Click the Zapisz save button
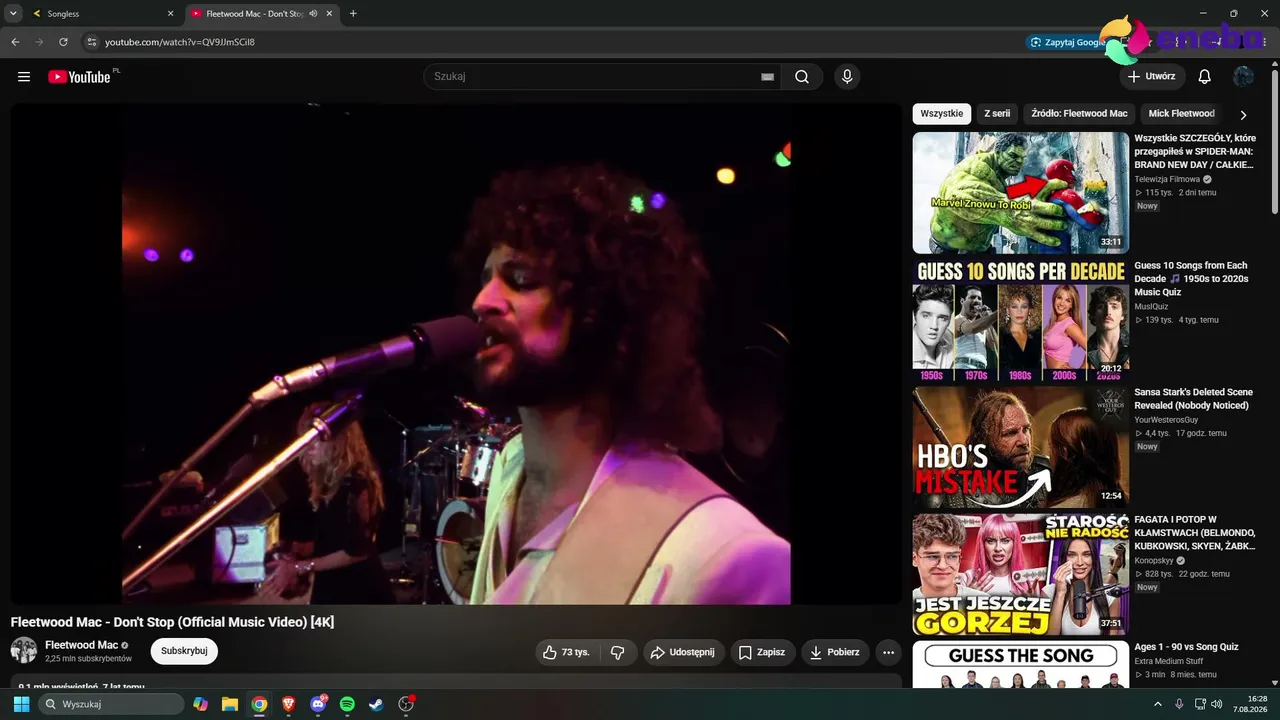Screen dimensions: 1280x720 point(763,652)
